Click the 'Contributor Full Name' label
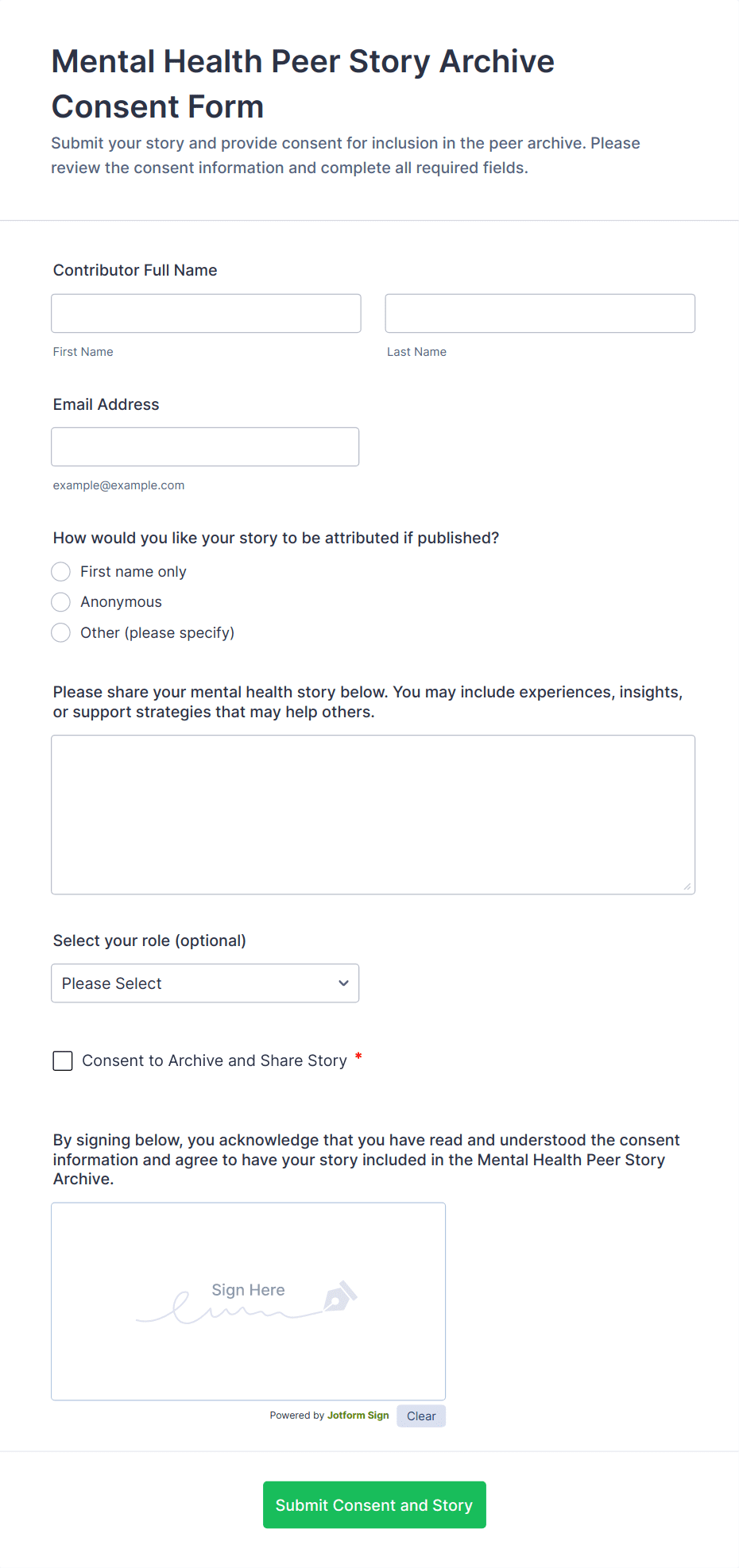This screenshot has width=739, height=1568. [135, 270]
